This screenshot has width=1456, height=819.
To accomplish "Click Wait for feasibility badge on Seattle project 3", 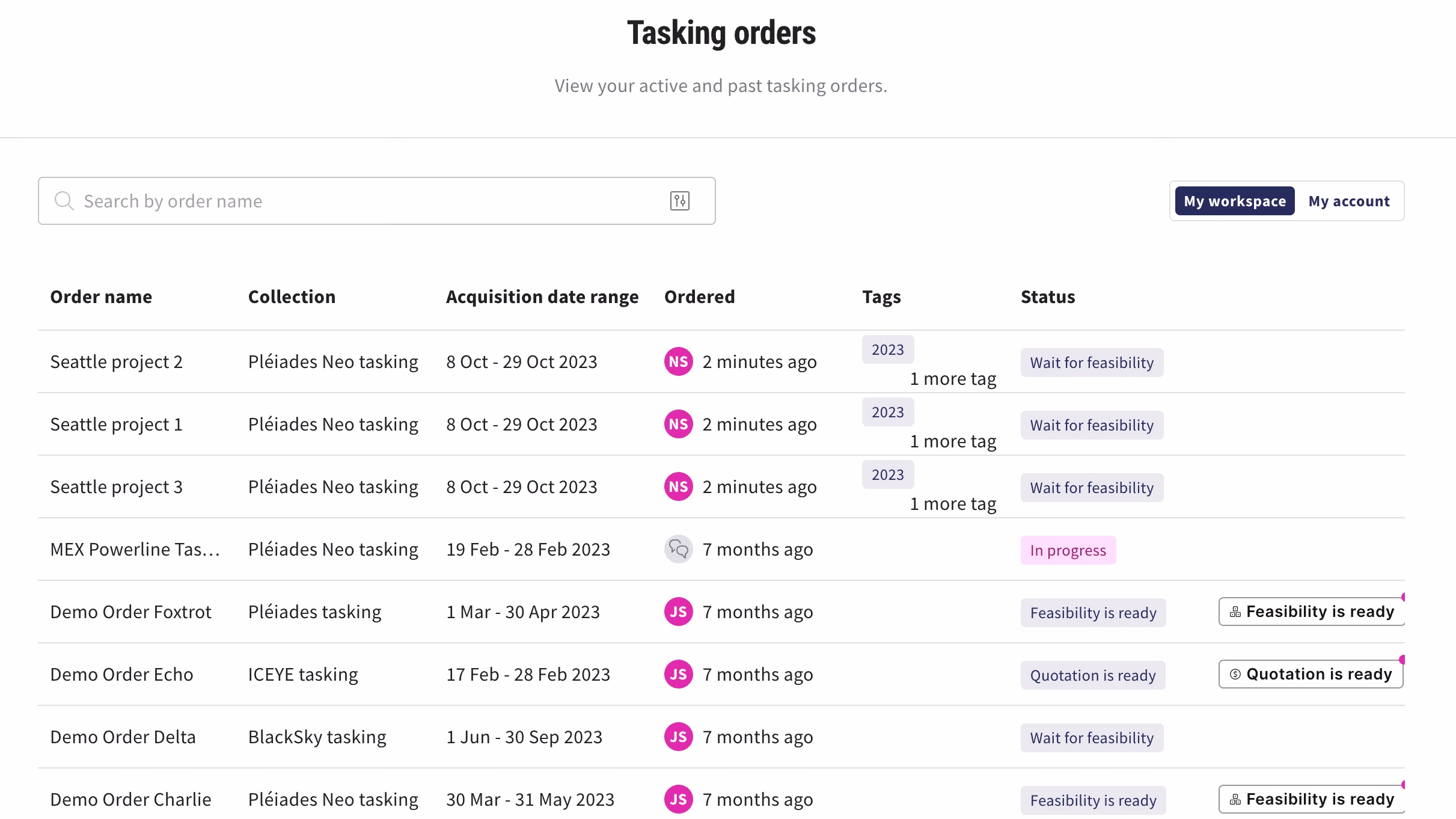I will pos(1092,488).
